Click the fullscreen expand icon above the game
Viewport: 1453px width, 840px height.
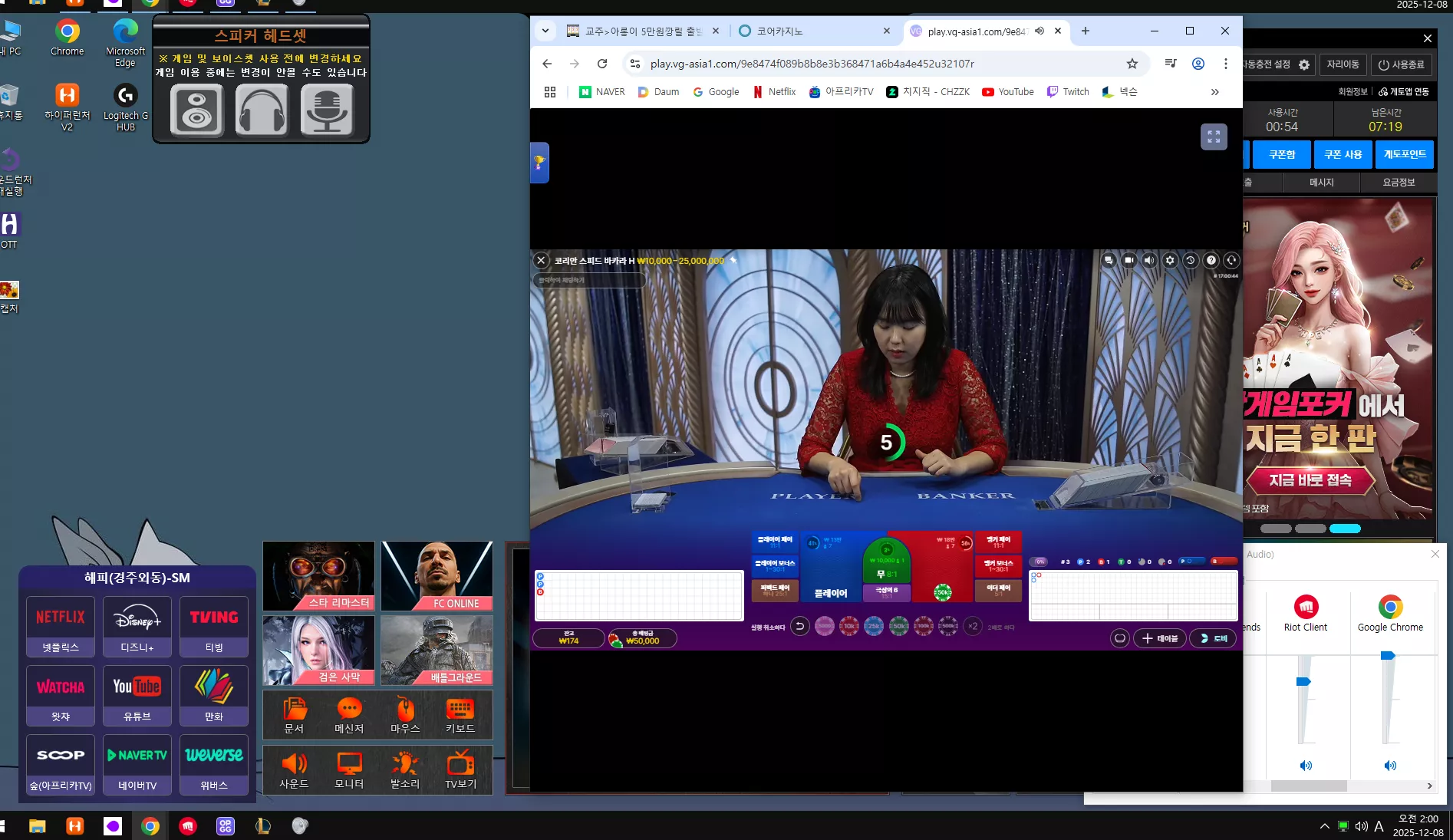[1214, 137]
